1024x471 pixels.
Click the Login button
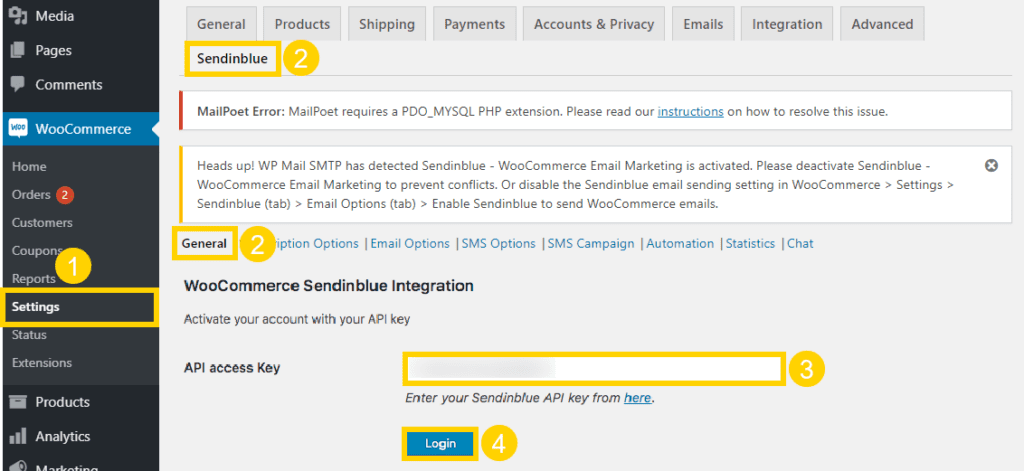[x=440, y=444]
